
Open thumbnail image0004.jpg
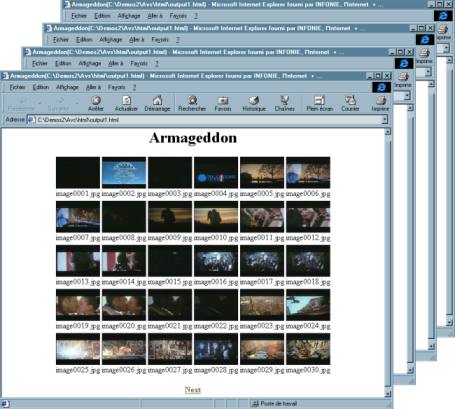point(216,173)
